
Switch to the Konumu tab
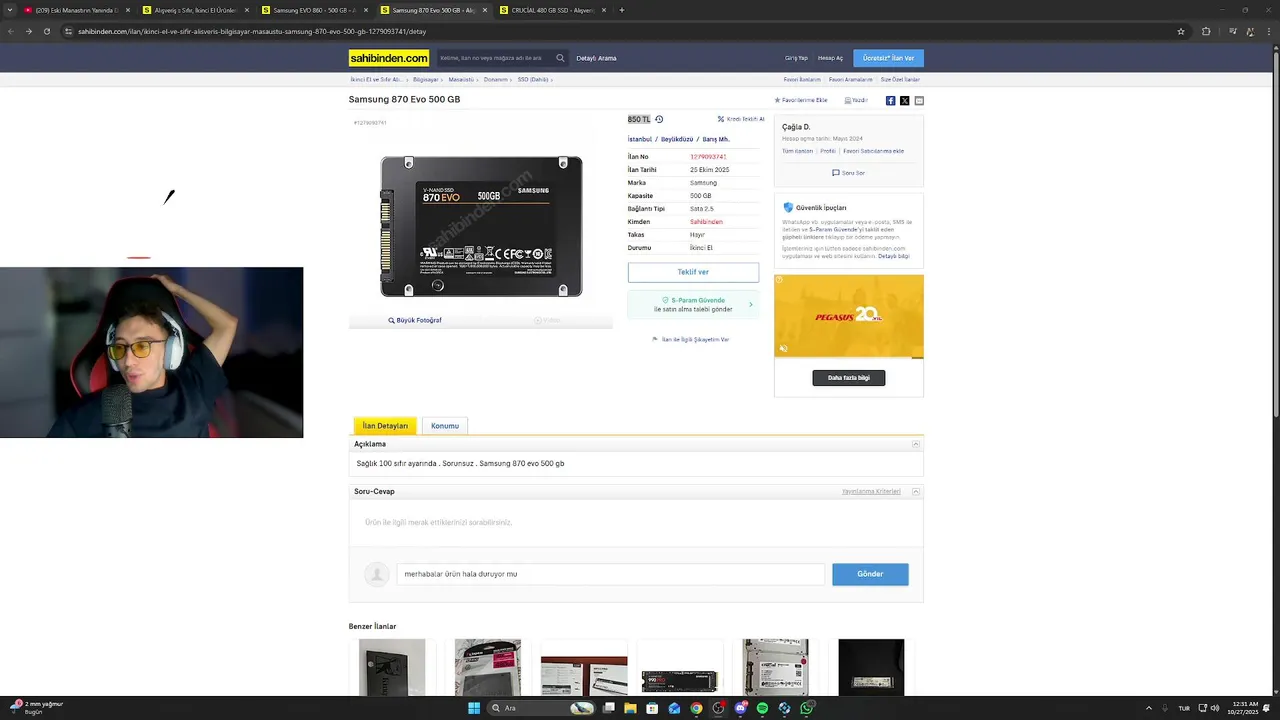(x=445, y=426)
